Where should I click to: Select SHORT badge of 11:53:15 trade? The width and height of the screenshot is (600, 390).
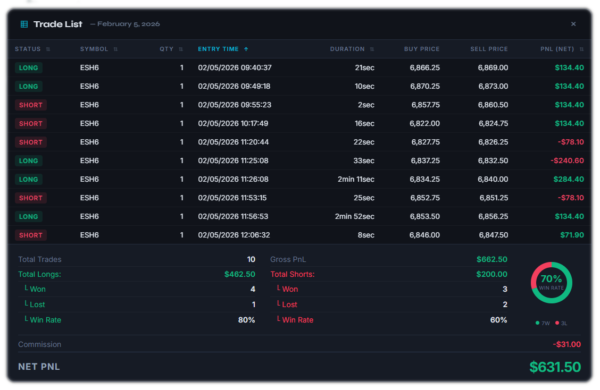click(x=31, y=198)
